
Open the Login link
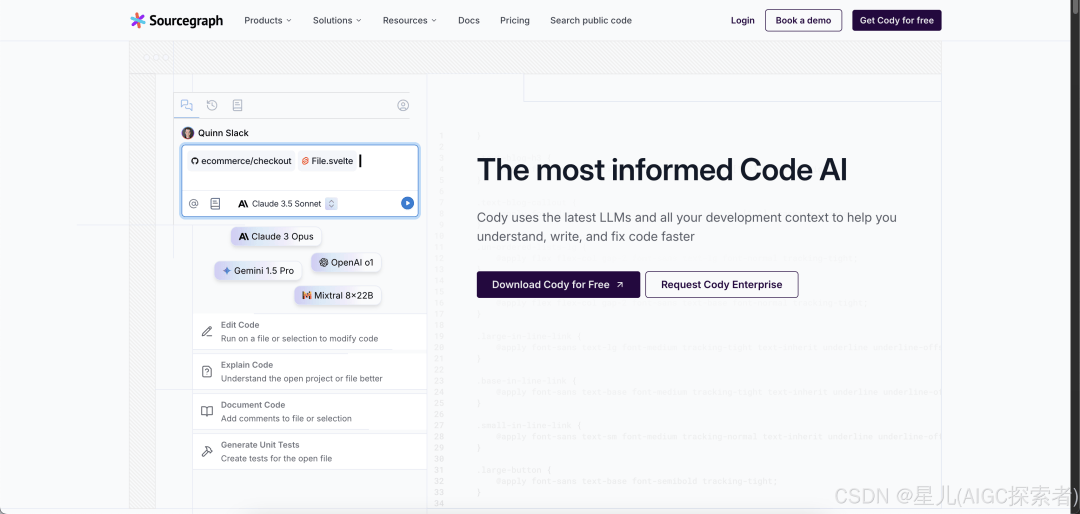[x=743, y=20]
